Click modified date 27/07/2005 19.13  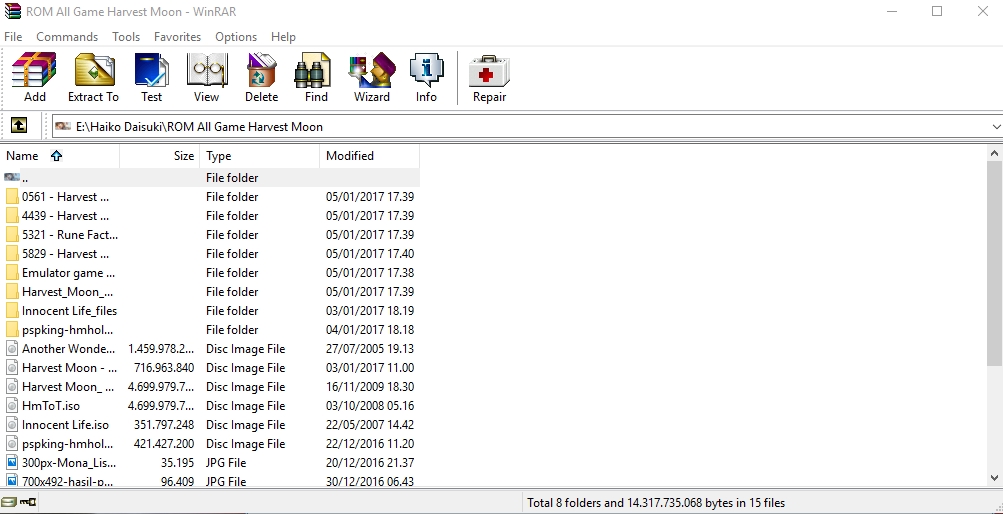(370, 348)
